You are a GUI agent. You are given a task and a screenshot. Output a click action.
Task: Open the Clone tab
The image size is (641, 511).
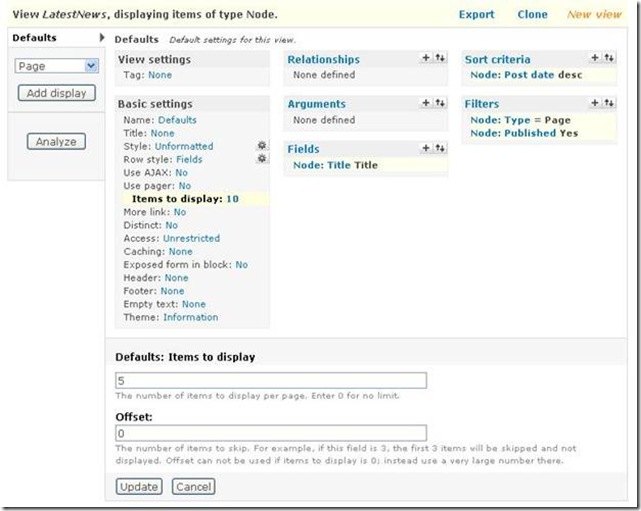tap(532, 15)
